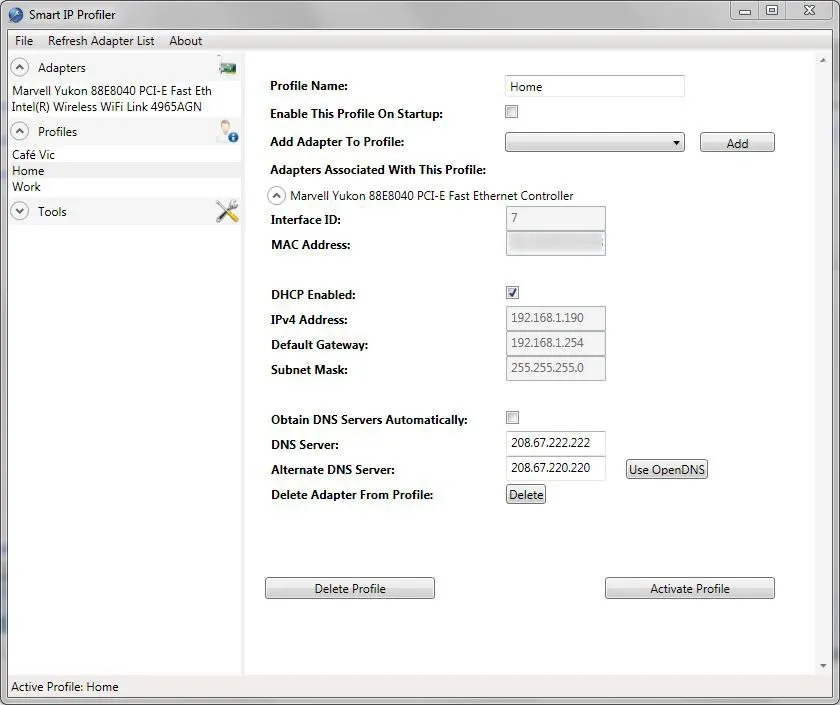This screenshot has height=705, width=840.
Task: Collapse the Marvell Yukon adapter details
Action: click(x=276, y=195)
